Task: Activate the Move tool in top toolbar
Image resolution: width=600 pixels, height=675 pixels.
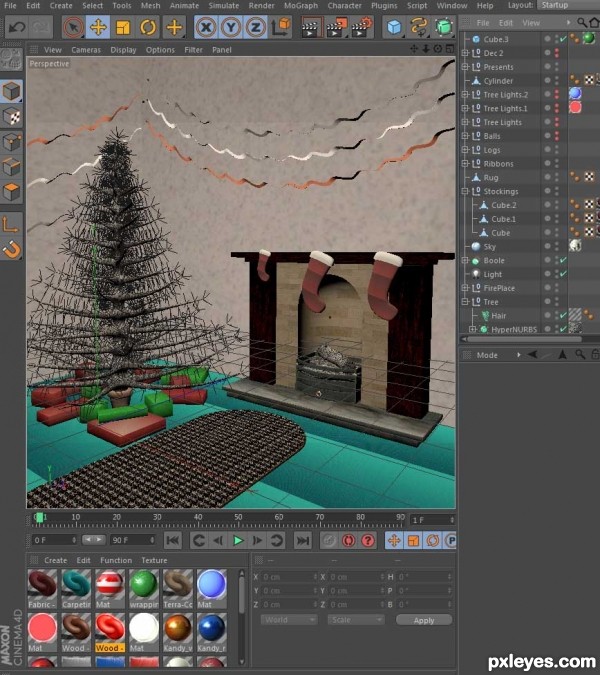Action: 98,28
